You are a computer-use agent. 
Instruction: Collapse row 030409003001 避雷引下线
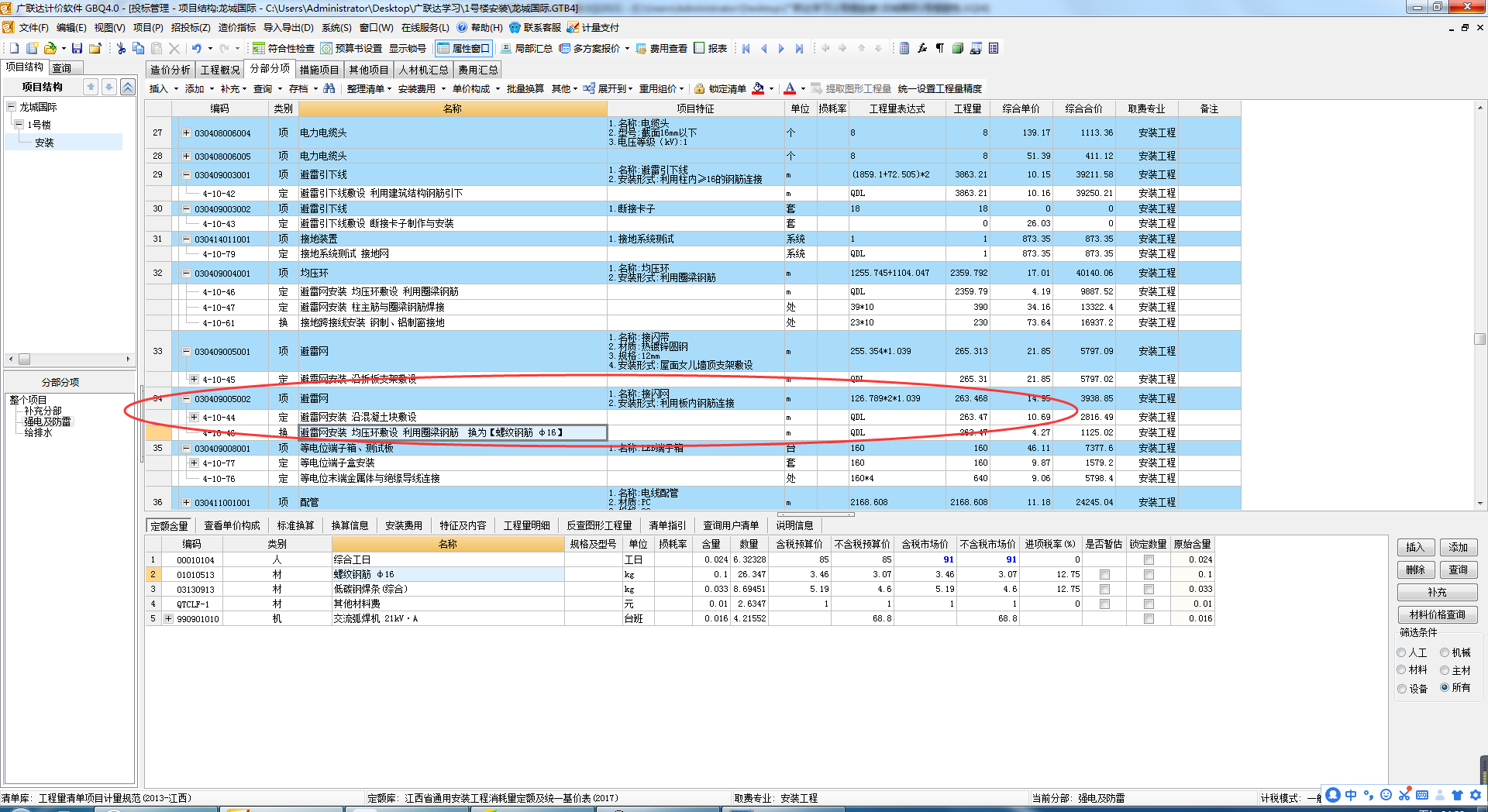186,174
